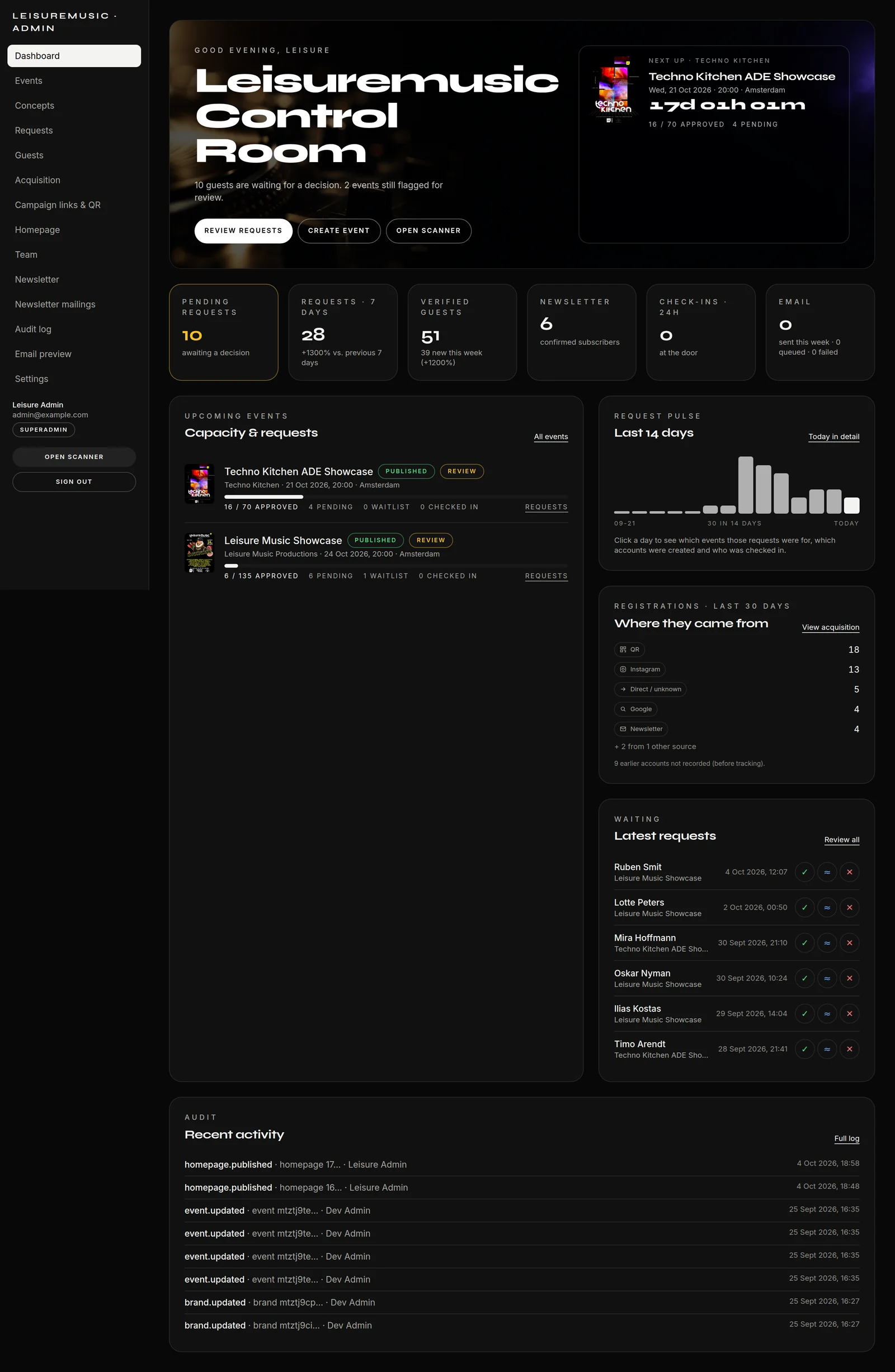Click Sign Out in the sidebar
This screenshot has width=895, height=1372.
74,482
